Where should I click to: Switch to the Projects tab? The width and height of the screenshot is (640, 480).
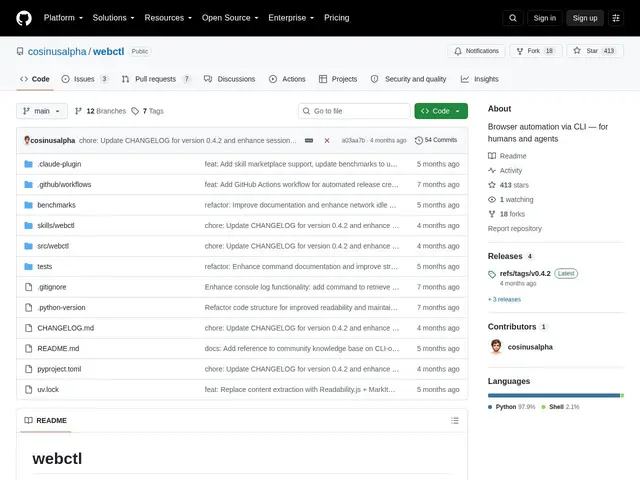pos(338,79)
